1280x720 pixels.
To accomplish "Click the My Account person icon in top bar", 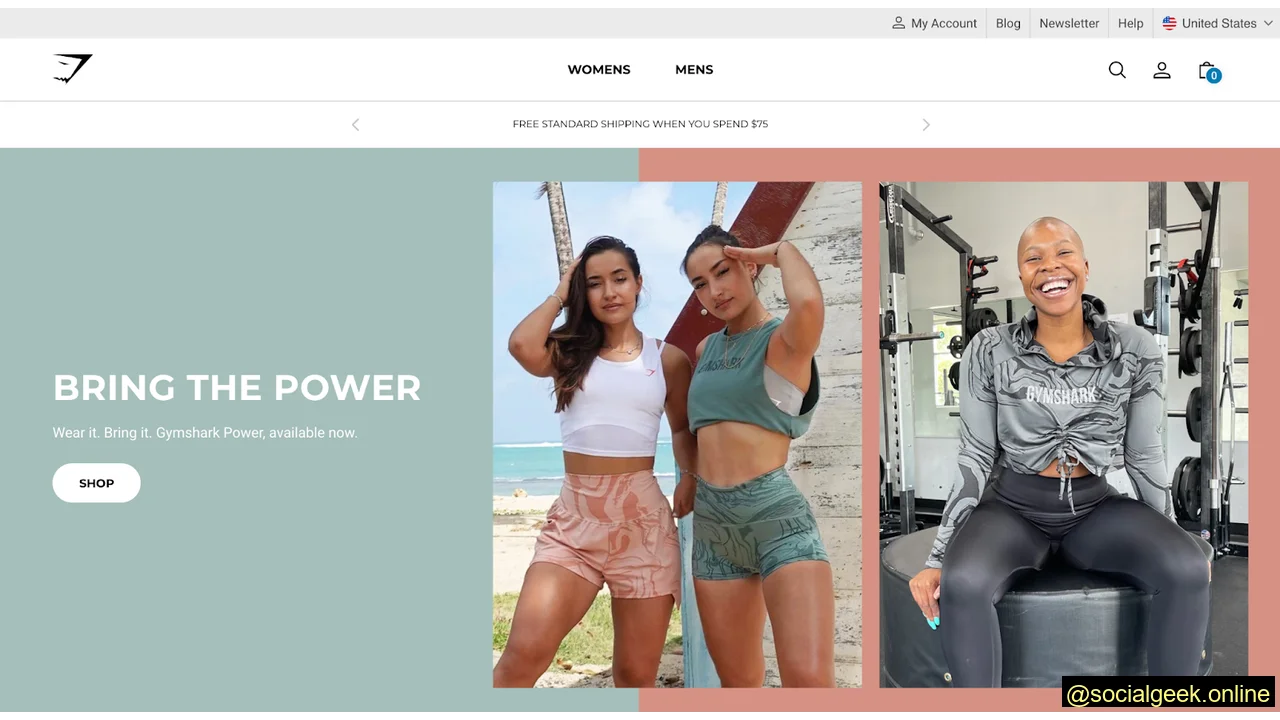I will [x=898, y=22].
